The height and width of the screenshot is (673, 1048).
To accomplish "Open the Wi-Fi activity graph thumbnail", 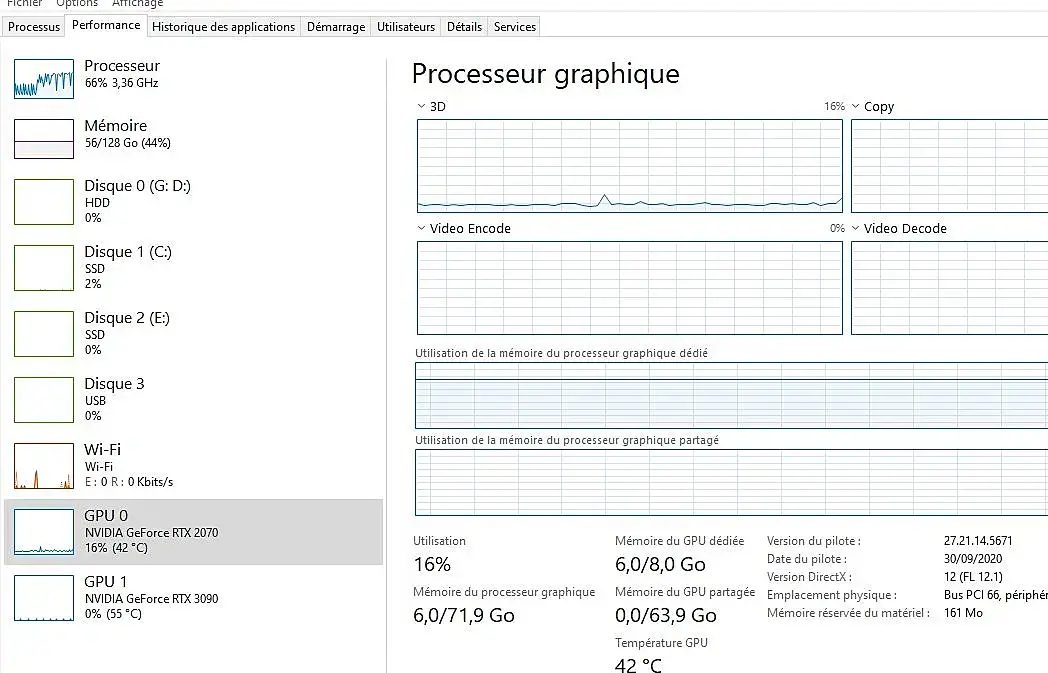I will click(44, 465).
